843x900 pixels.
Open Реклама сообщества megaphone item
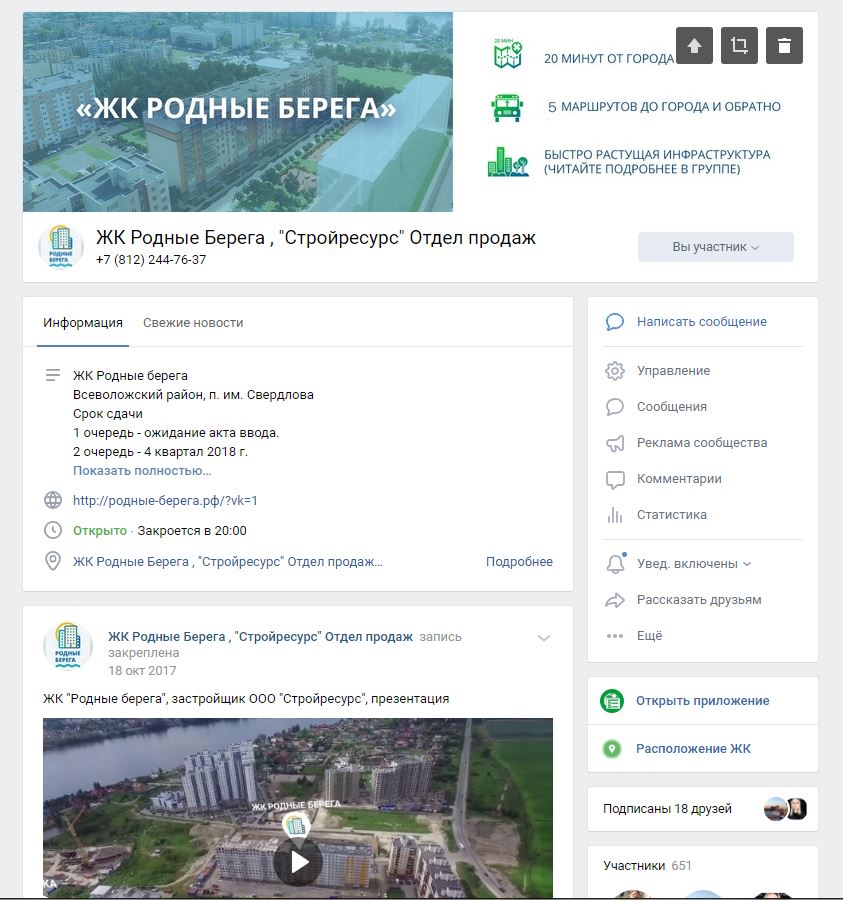click(701, 443)
